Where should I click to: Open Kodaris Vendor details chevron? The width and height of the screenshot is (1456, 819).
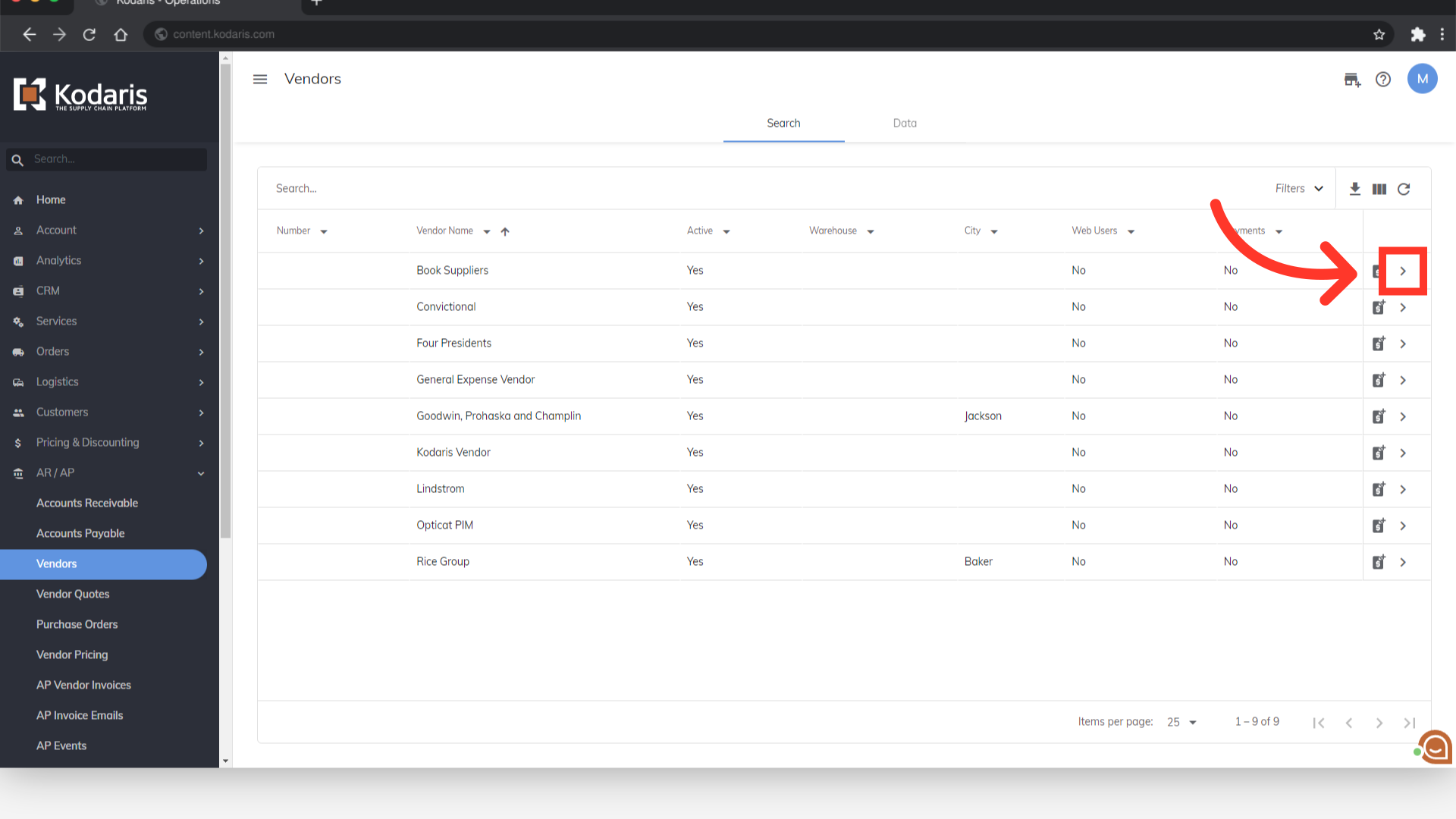point(1403,453)
